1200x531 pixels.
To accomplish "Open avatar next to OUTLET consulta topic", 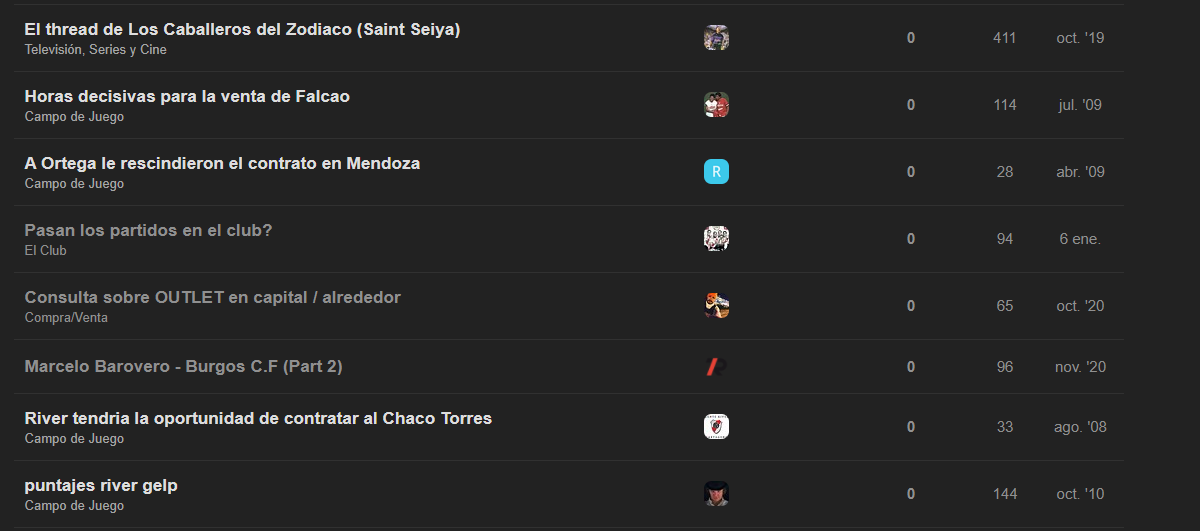I will pyautogui.click(x=716, y=306).
